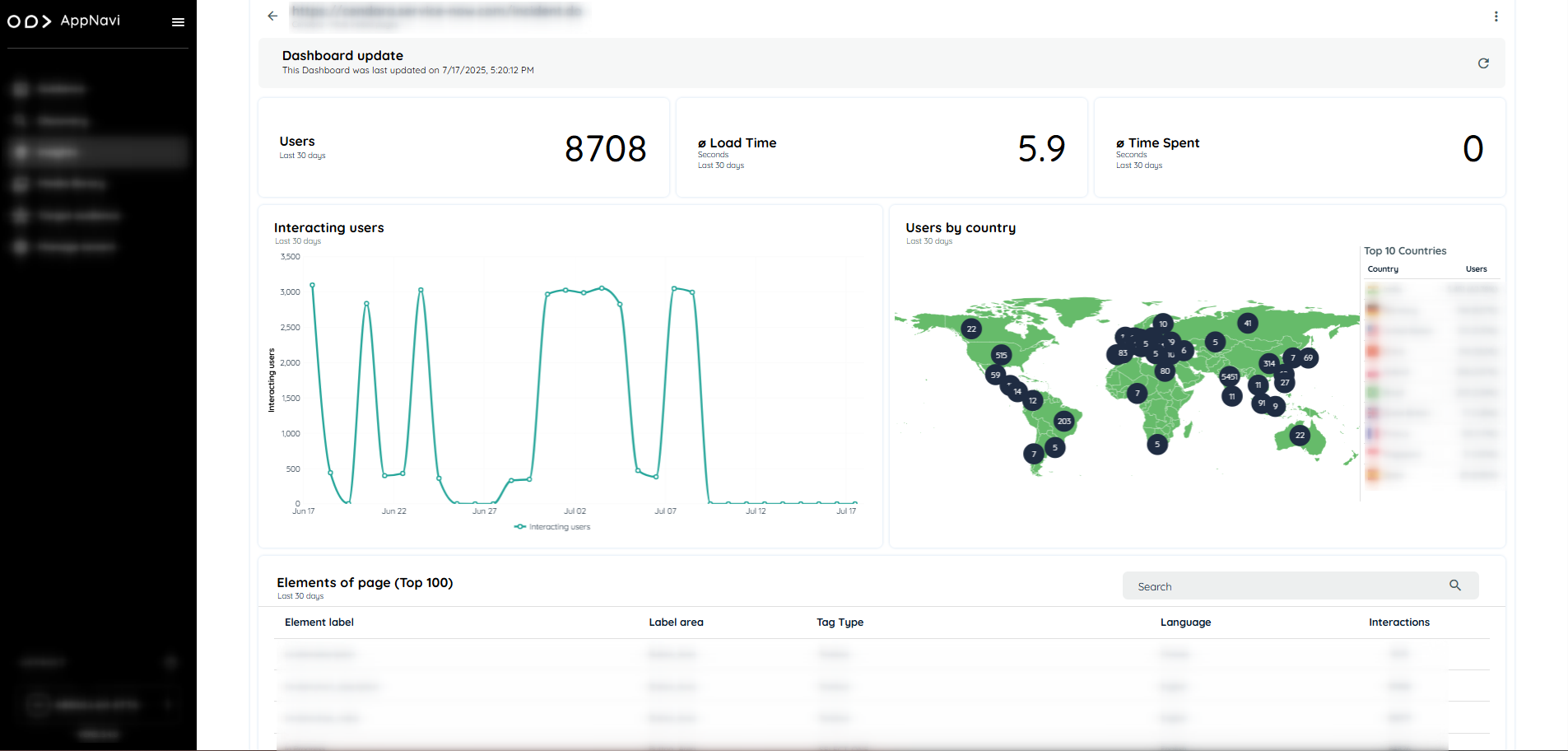The height and width of the screenshot is (751, 1568).
Task: Click the 5.9 load time value
Action: pos(1041,149)
